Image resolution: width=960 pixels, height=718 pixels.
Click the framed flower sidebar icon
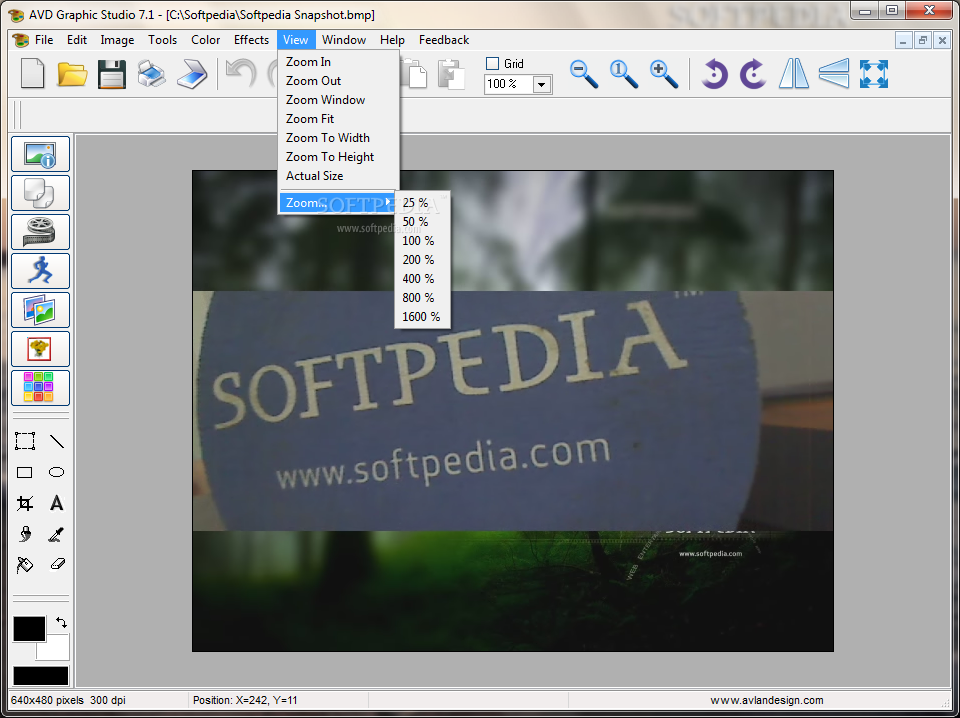pyautogui.click(x=40, y=349)
